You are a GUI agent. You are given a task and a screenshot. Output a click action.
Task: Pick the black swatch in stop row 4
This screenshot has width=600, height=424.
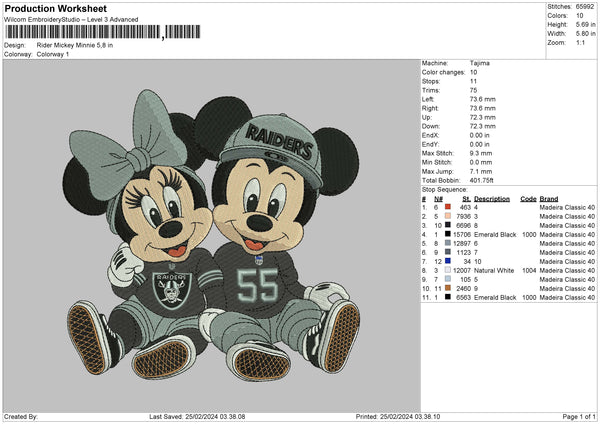448,234
